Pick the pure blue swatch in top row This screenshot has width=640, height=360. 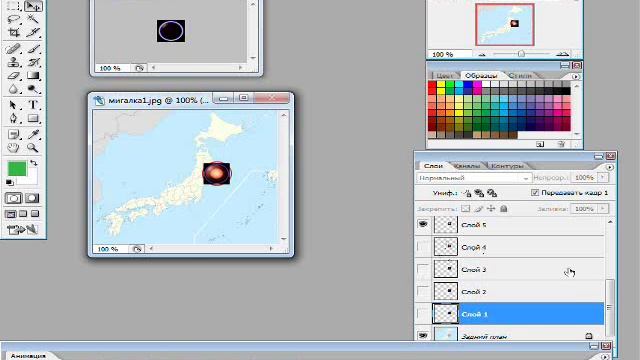(x=468, y=84)
